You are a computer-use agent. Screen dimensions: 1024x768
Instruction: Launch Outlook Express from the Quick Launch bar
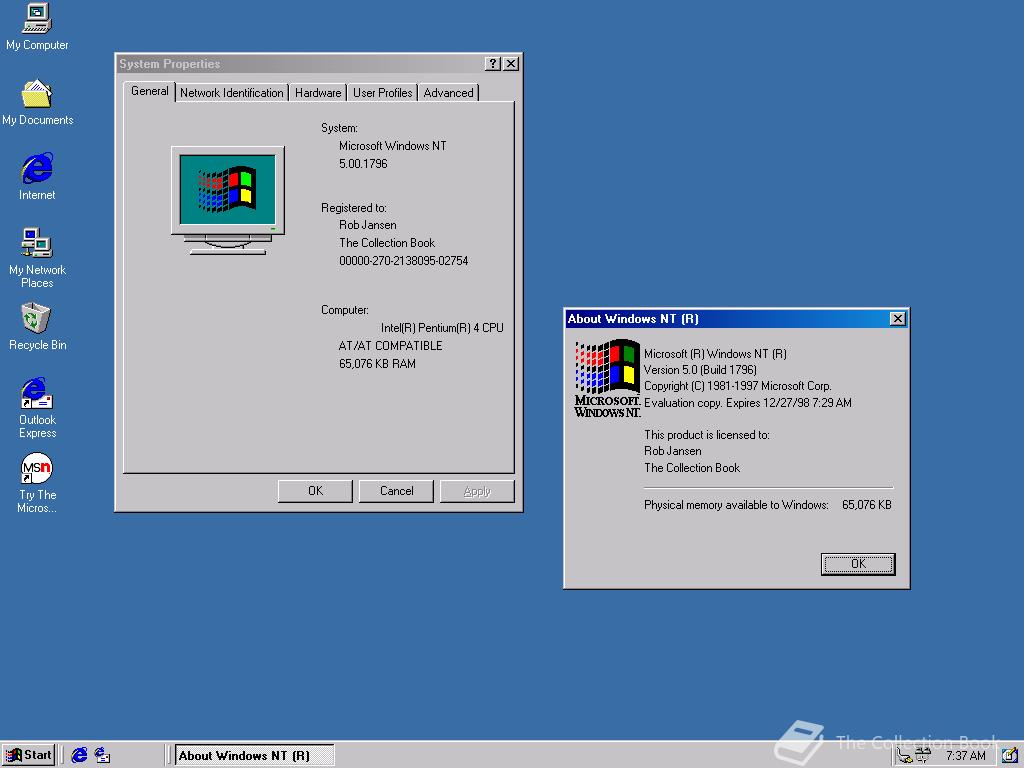pos(103,756)
